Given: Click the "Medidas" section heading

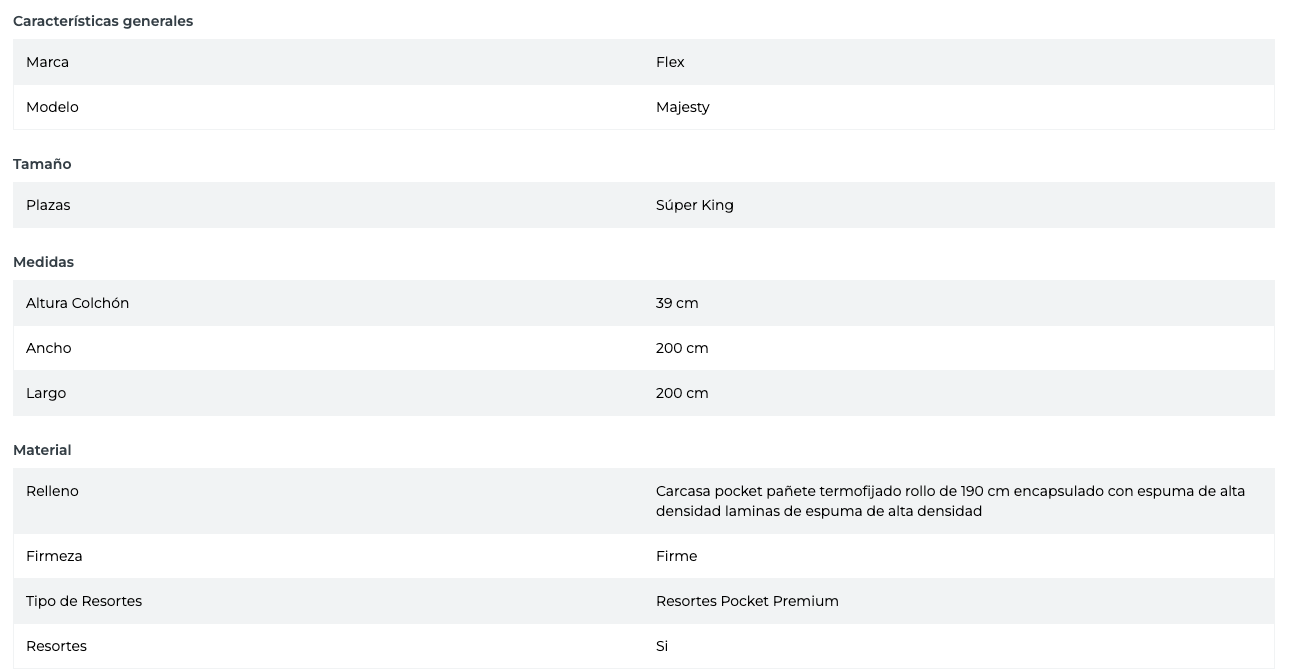Looking at the screenshot, I should point(43,262).
